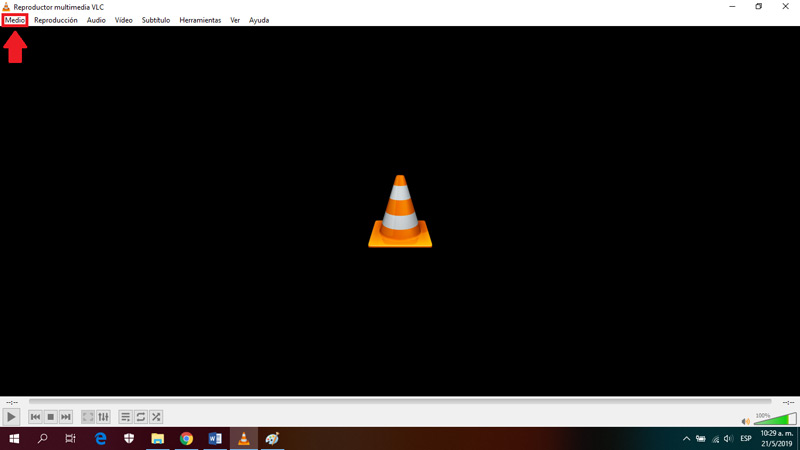
Task: Open the Ver menu
Action: 235,20
